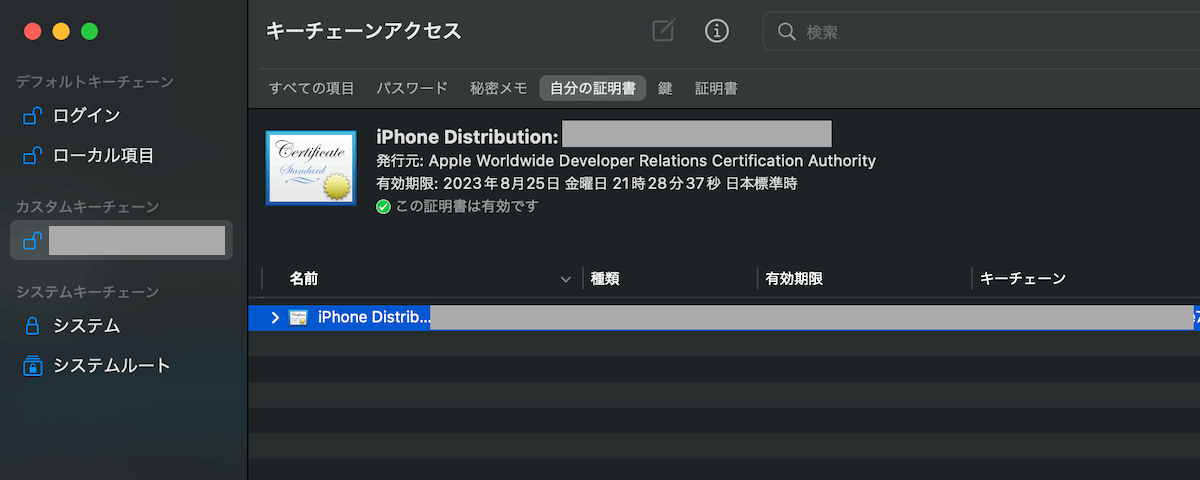Click the システムルート cabinet icon

click(32, 366)
